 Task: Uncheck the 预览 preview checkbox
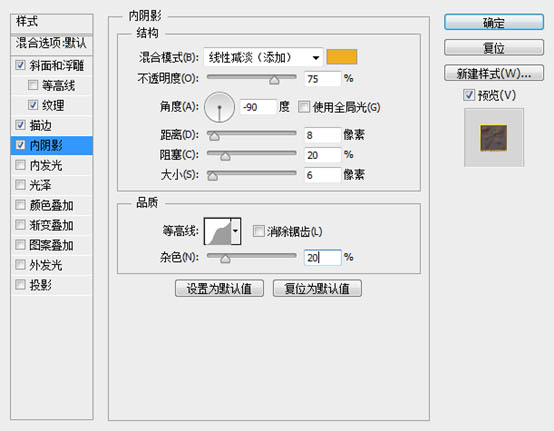pyautogui.click(x=469, y=95)
